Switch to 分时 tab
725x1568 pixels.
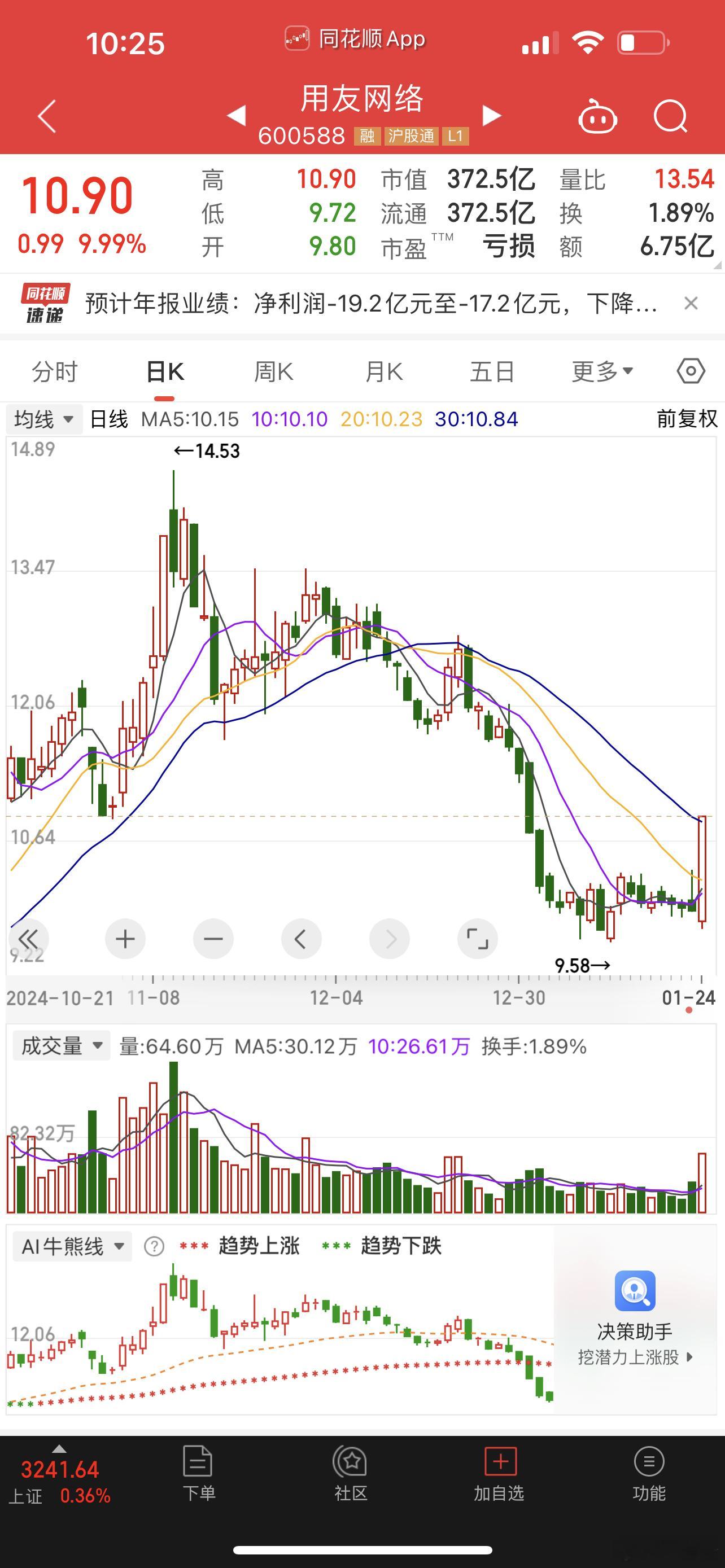point(55,371)
